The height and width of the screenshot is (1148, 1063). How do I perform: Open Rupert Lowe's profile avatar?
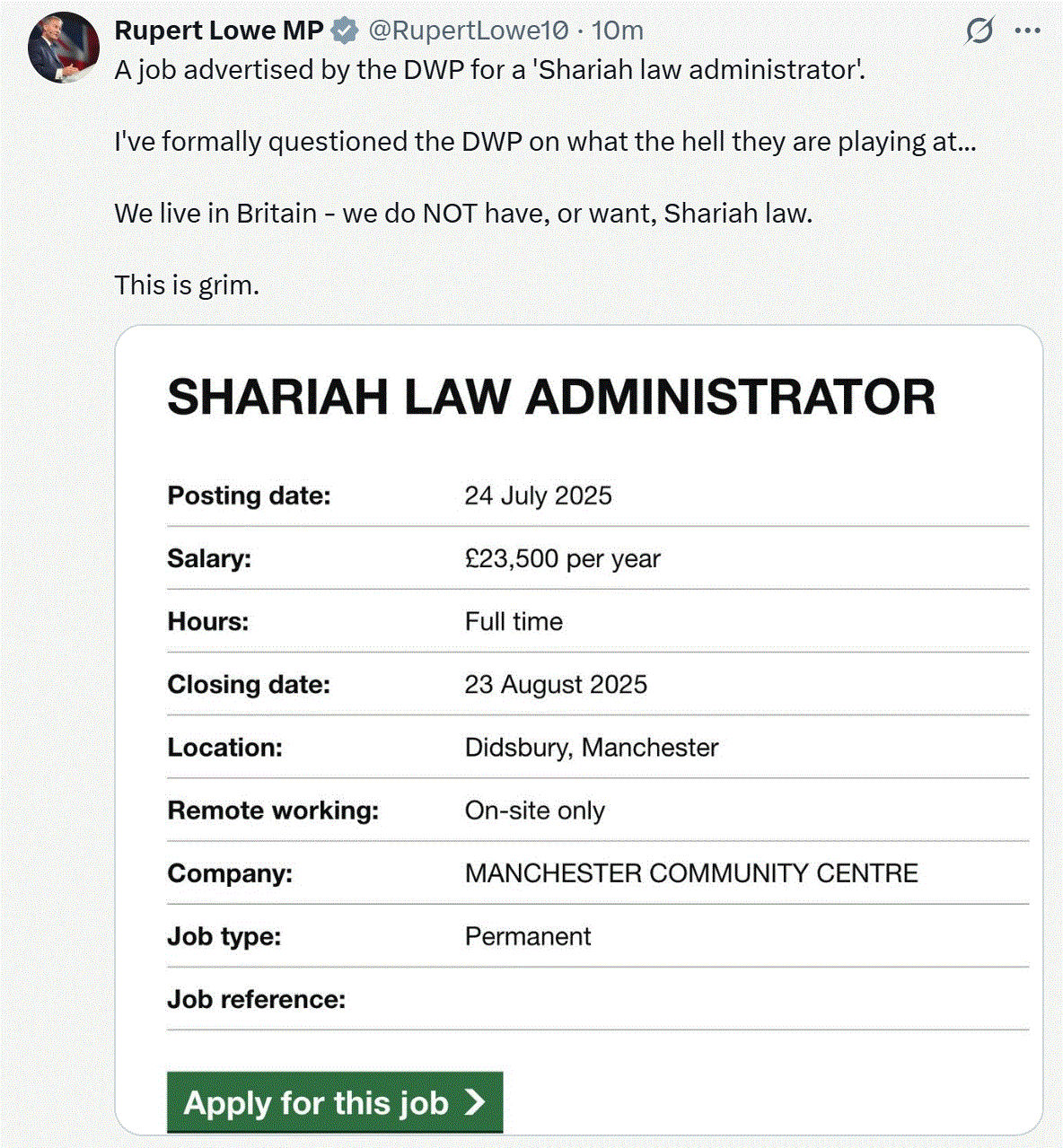[x=63, y=48]
